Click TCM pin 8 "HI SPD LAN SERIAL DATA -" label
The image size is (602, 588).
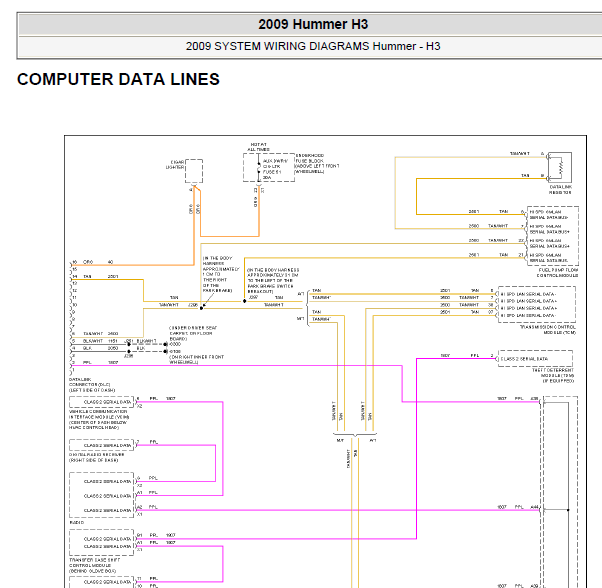(528, 294)
